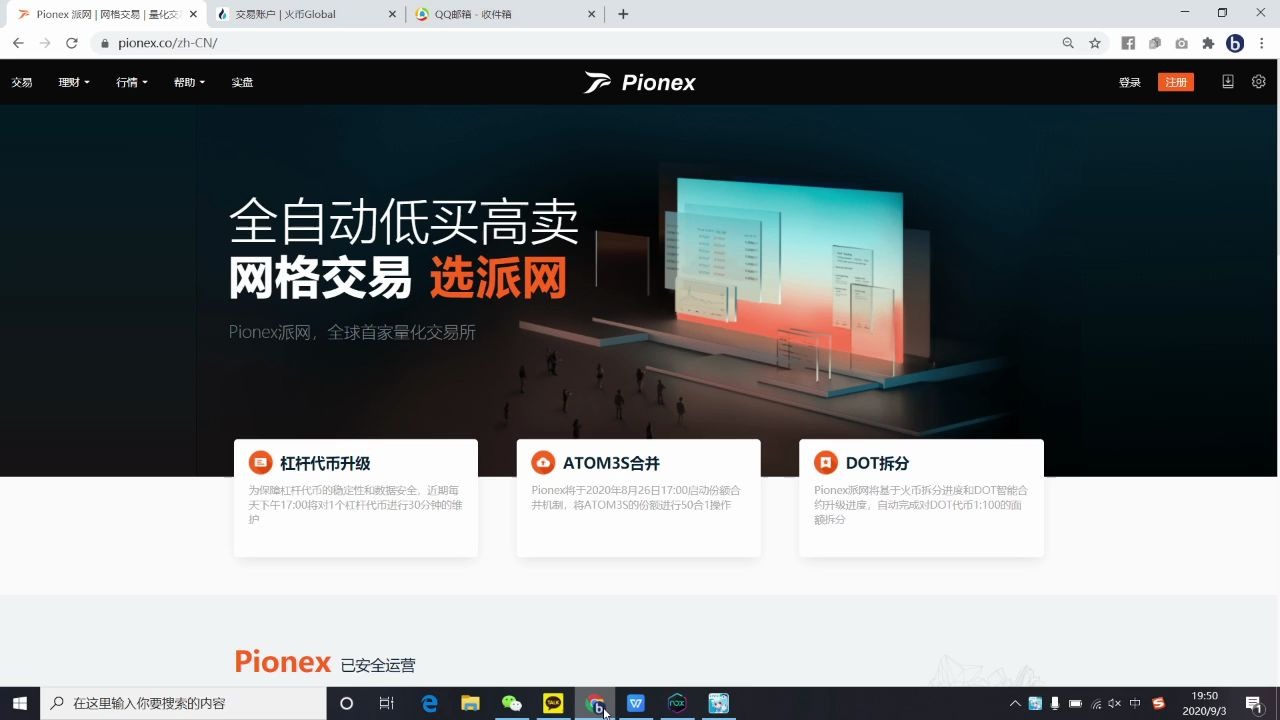This screenshot has width=1280, height=720.
Task: Switch to the QQ邮箱 收件箱 tab
Action: [506, 14]
